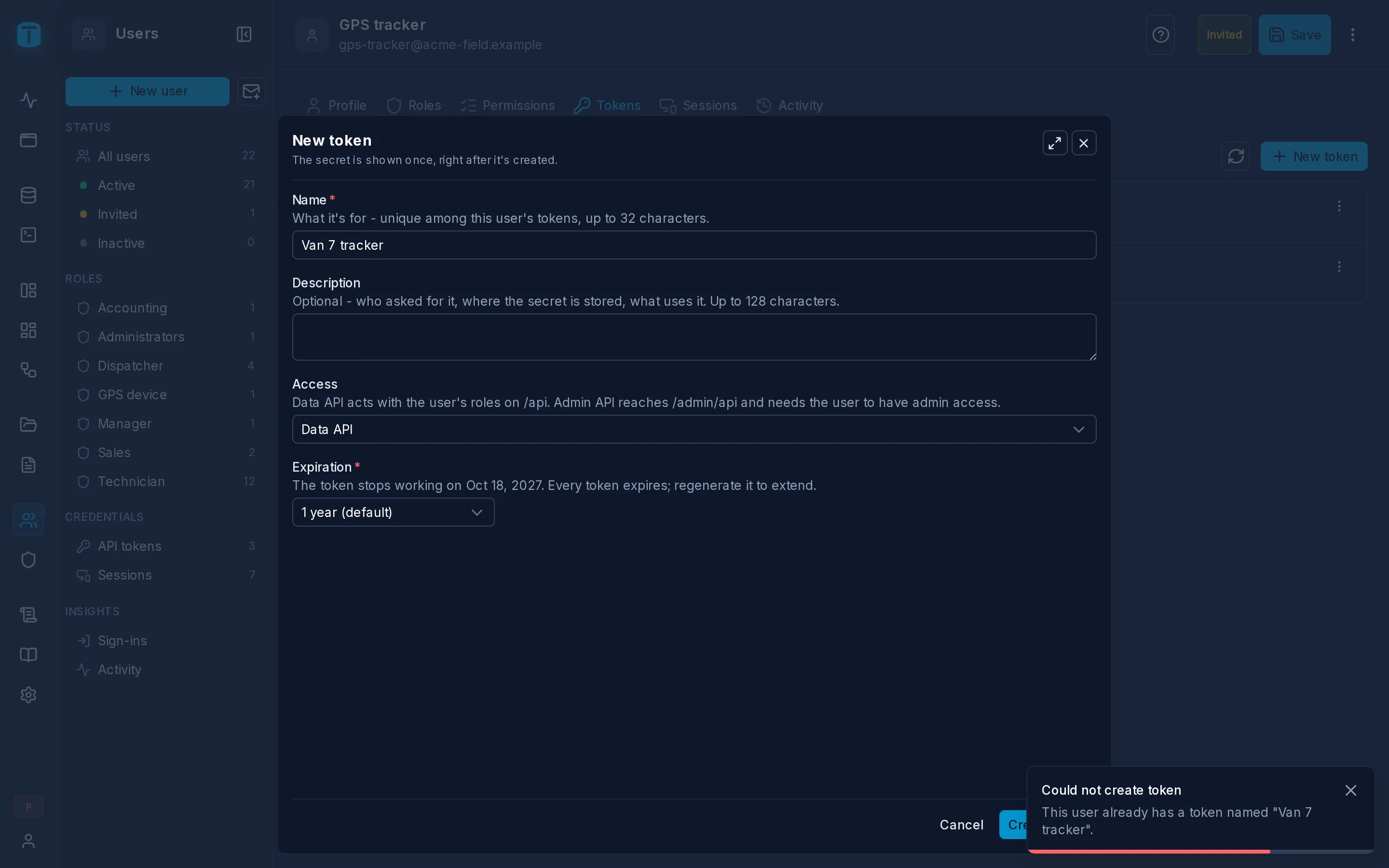The height and width of the screenshot is (868, 1389).
Task: Switch to the Permissions tab
Action: tap(507, 106)
